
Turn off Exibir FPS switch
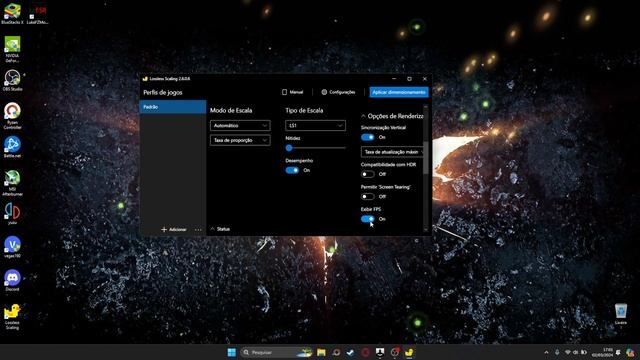click(x=367, y=219)
